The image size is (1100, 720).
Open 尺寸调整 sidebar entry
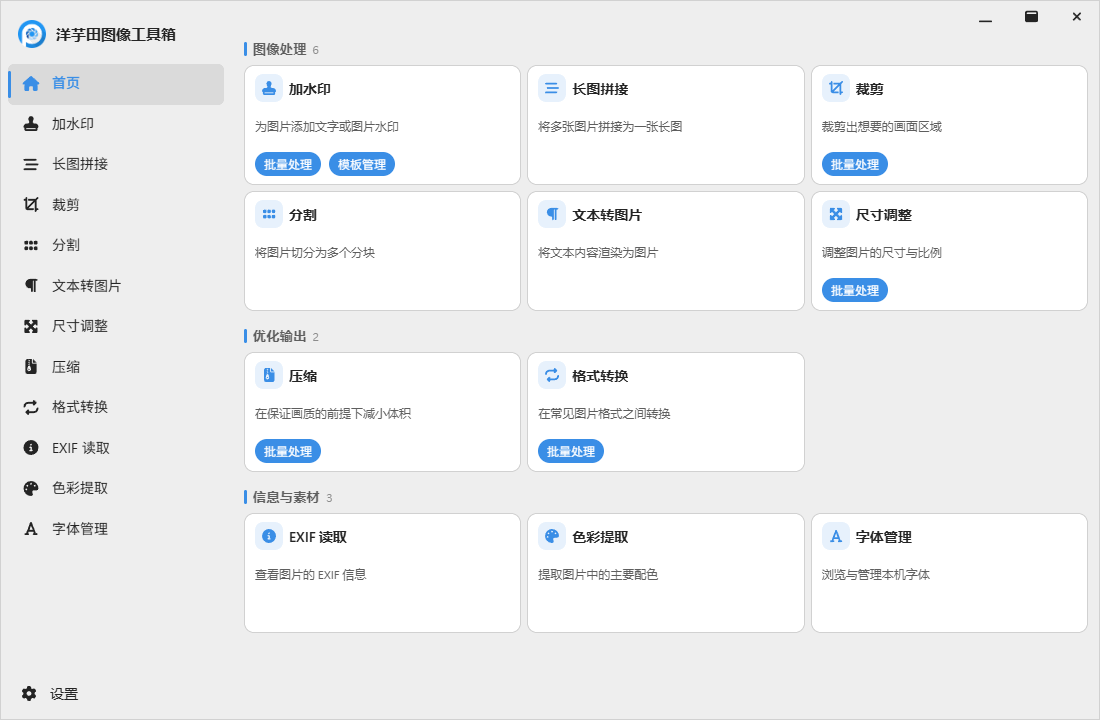point(116,326)
